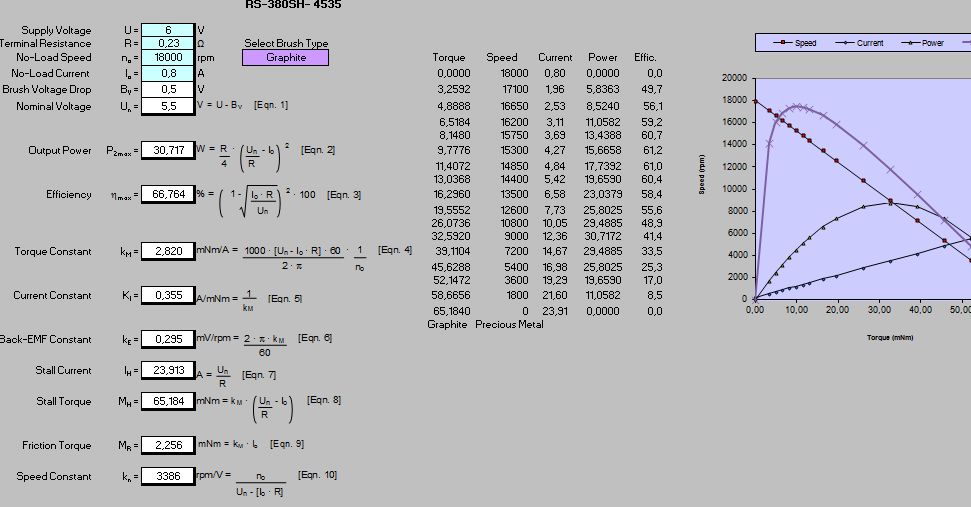
Task: Click the Back-EMF Constant value cell
Action: (x=167, y=339)
